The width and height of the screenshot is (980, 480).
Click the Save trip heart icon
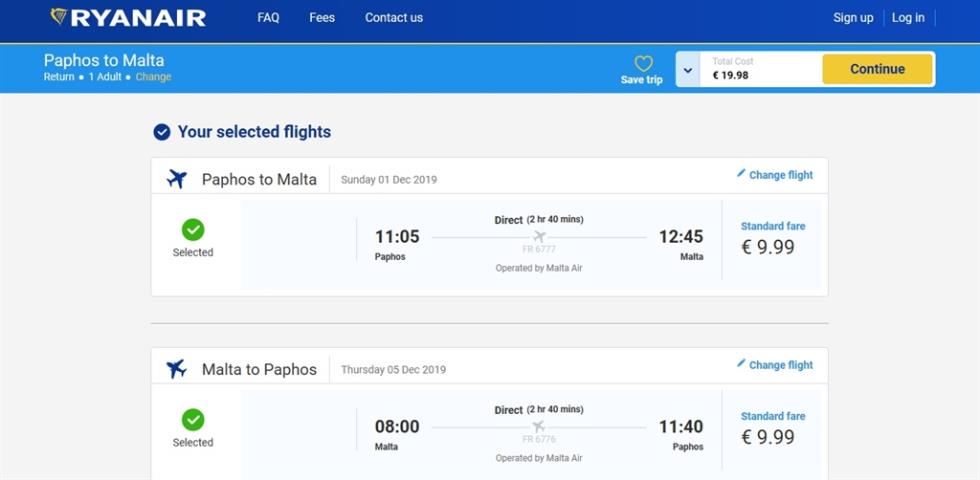click(x=643, y=63)
